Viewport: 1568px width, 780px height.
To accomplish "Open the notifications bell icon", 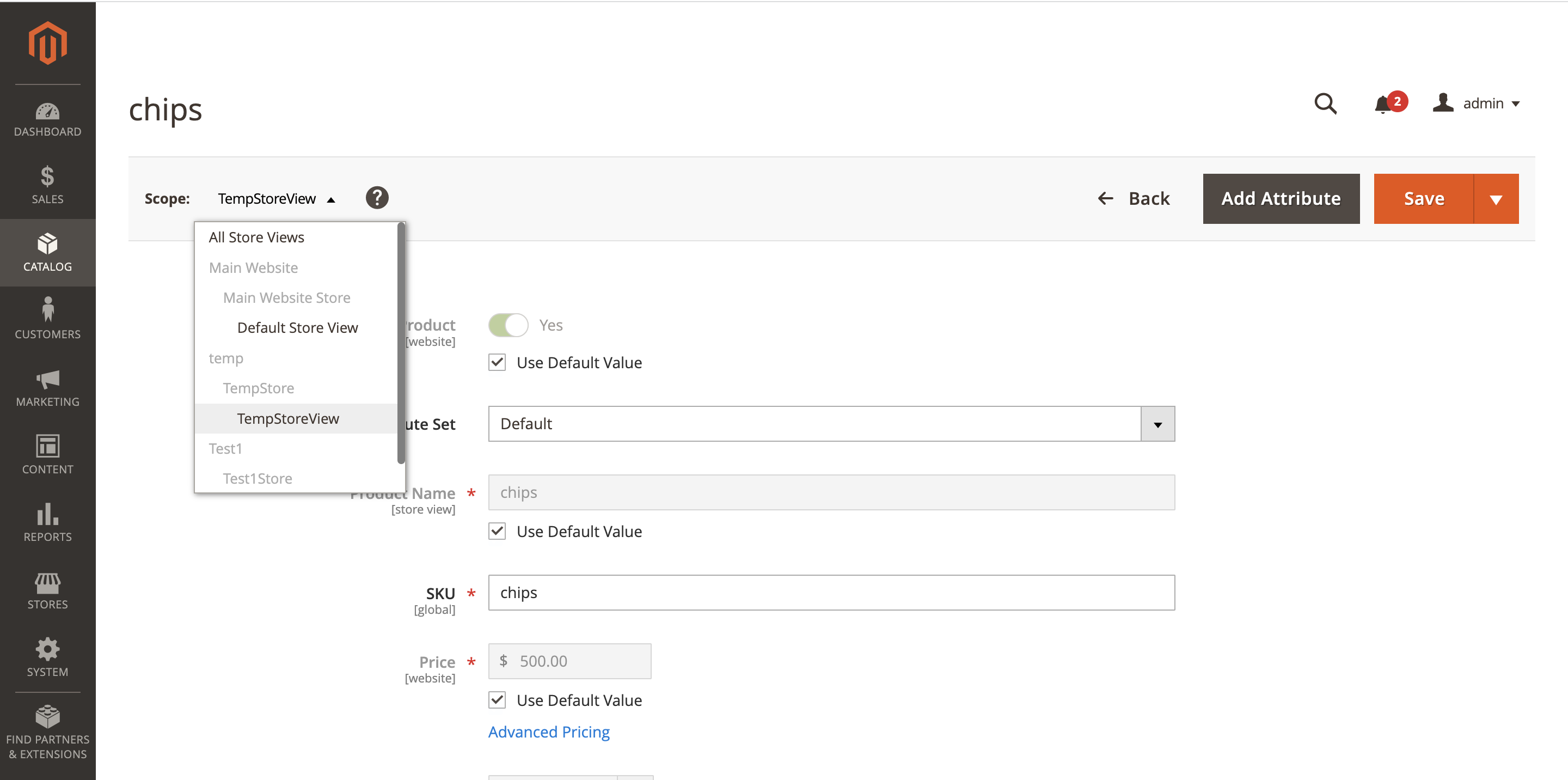I will point(1382,104).
